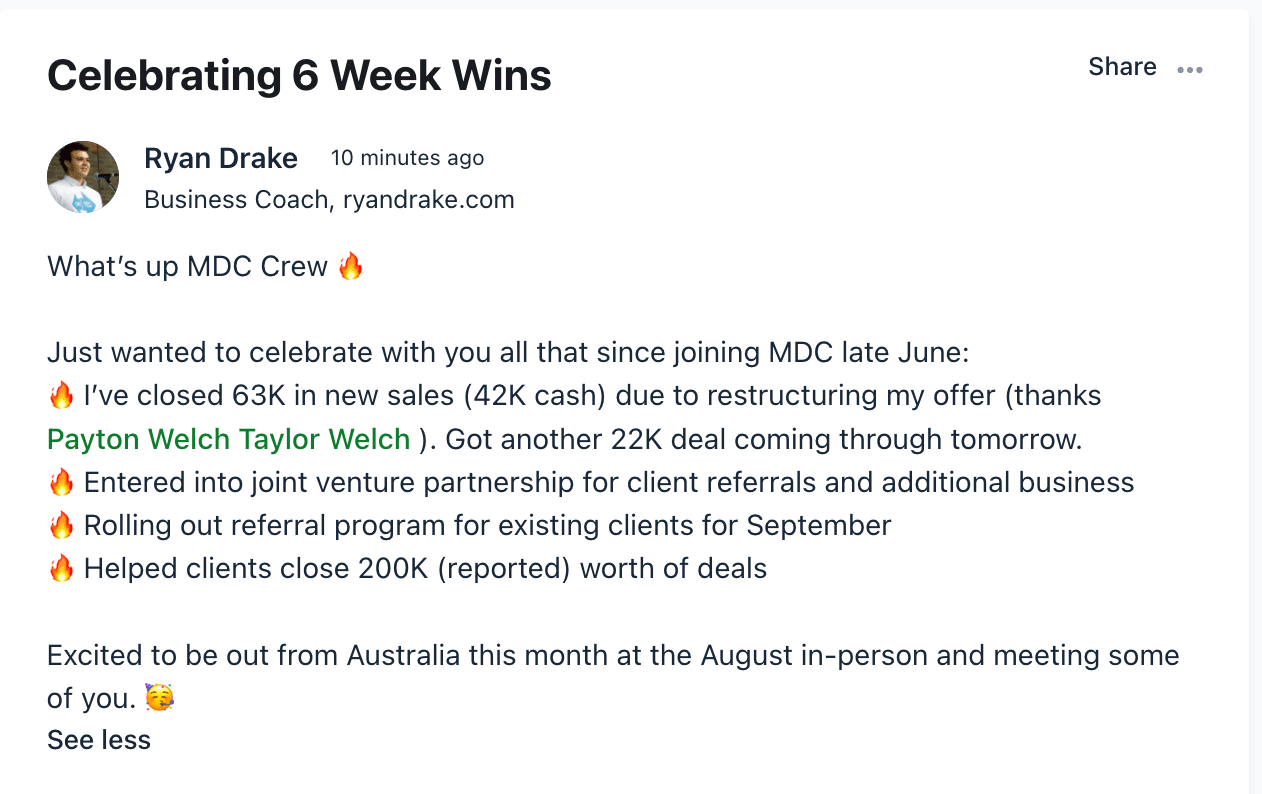Viewport: 1262px width, 794px height.
Task: Click the "Celebrating 6 Week Wins" post title
Action: tap(299, 76)
